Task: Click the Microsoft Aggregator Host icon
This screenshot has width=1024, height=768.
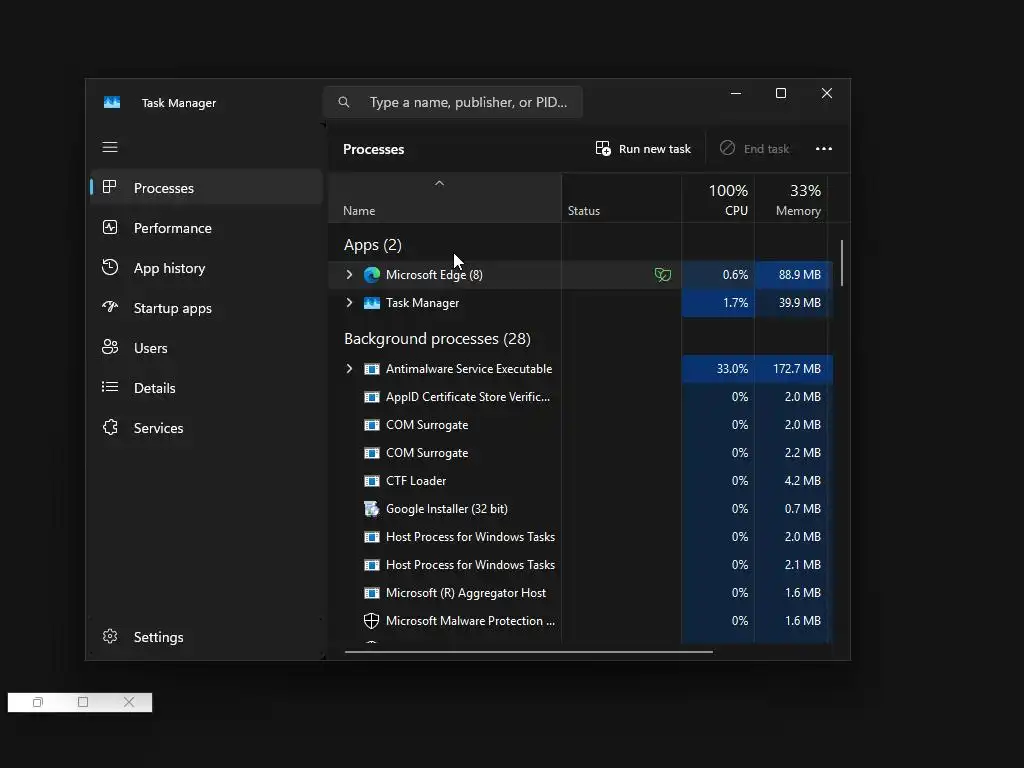Action: [x=372, y=593]
